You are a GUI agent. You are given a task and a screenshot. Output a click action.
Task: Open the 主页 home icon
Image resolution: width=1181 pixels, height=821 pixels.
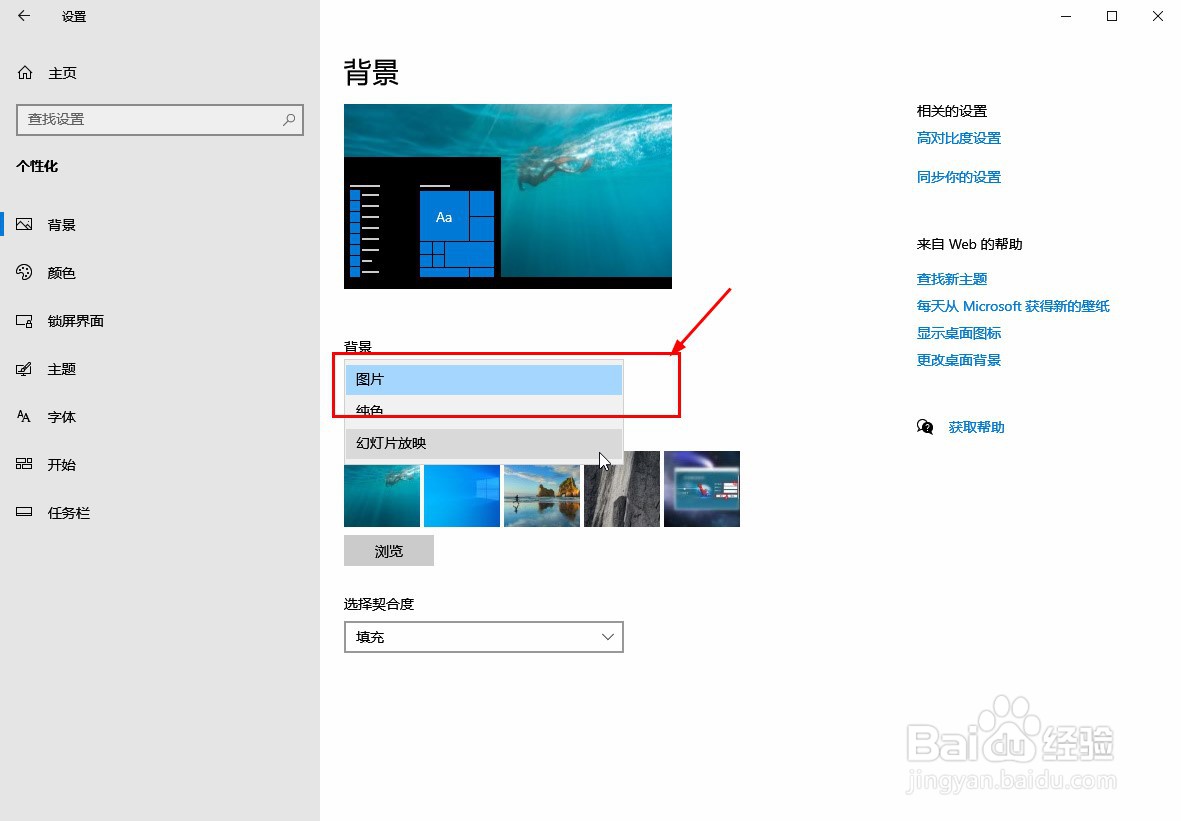(25, 72)
